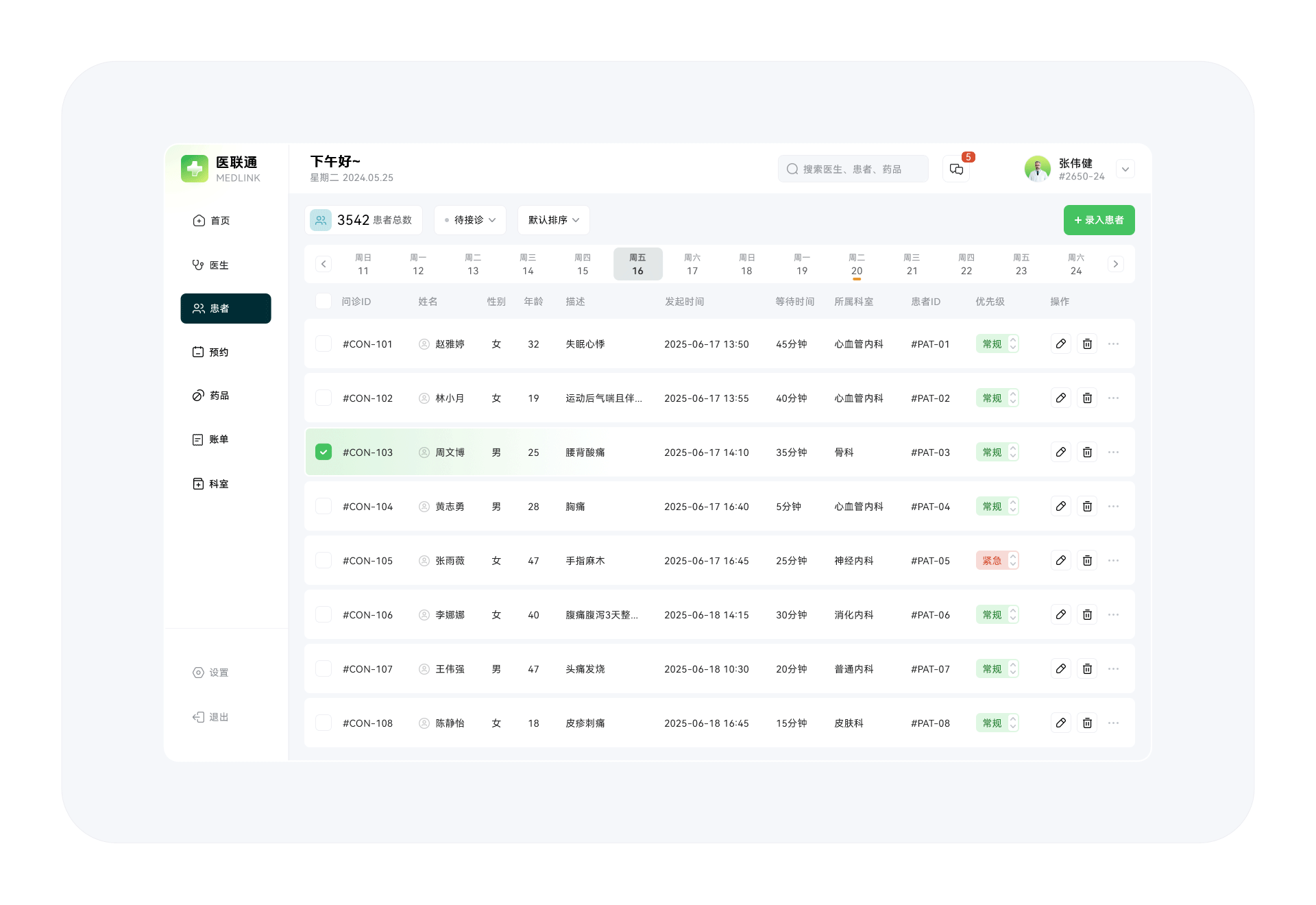The image size is (1316, 905).
Task: Click the MEDLINK green cross logo
Action: click(x=195, y=169)
